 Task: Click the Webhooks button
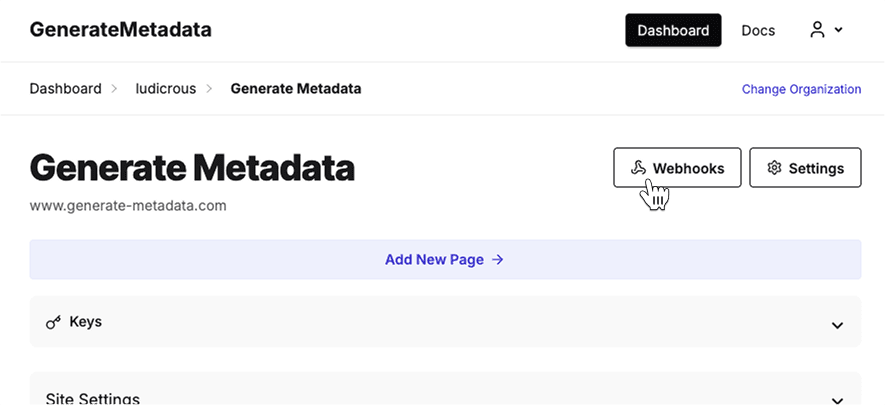(x=677, y=168)
